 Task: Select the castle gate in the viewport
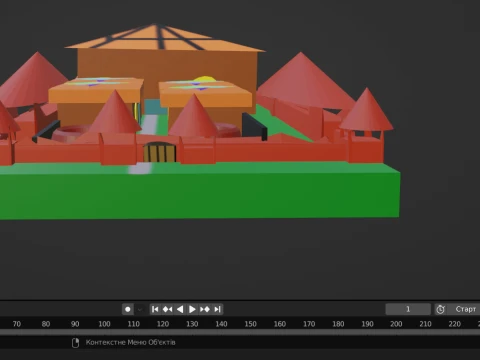tap(160, 153)
